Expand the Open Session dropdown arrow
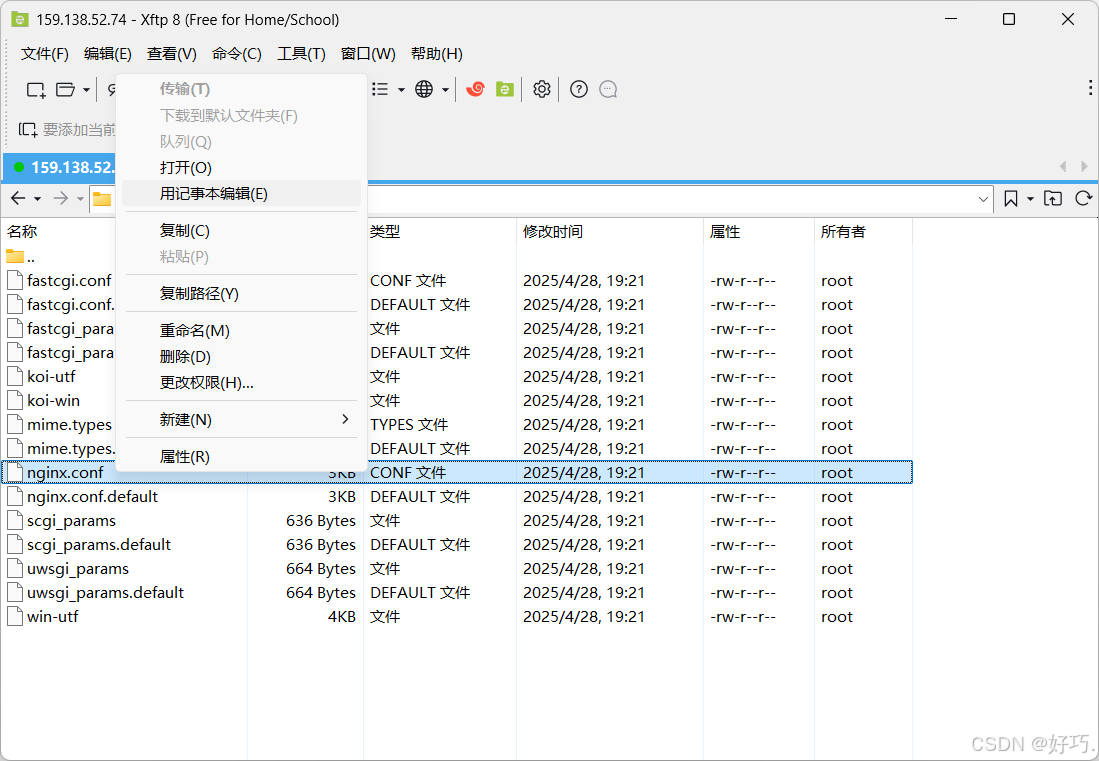 point(86,90)
